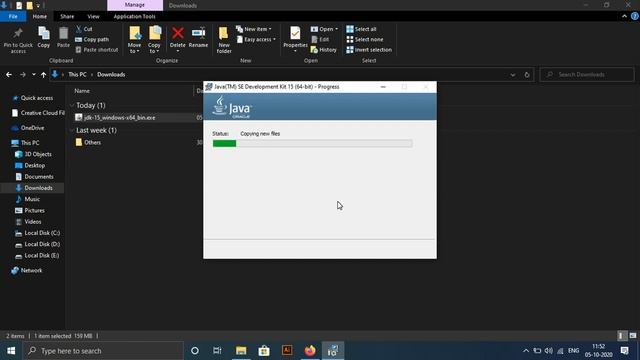The image size is (640, 360).
Task: Select Copy path in Clipboard group
Action: click(x=92, y=40)
